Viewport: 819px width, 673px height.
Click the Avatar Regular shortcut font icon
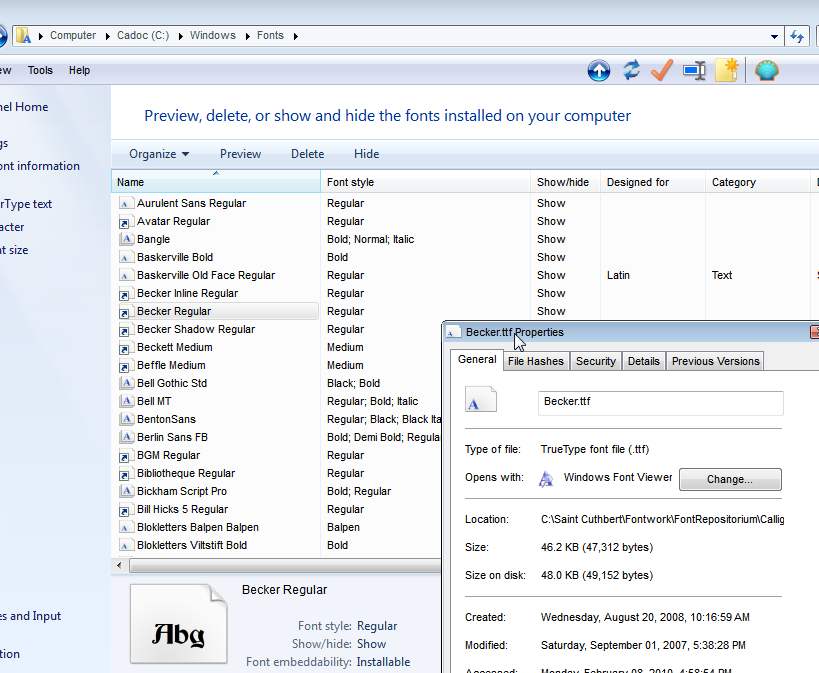coord(125,222)
